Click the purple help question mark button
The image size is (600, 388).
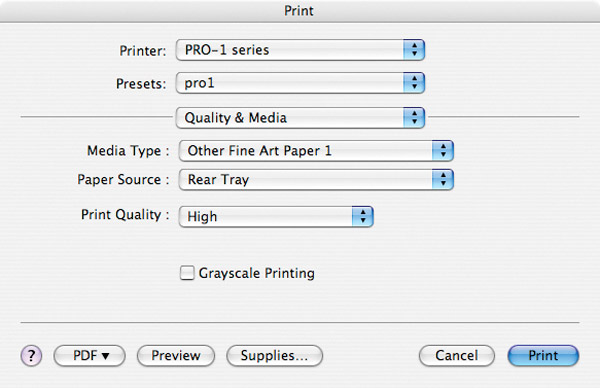tap(31, 356)
